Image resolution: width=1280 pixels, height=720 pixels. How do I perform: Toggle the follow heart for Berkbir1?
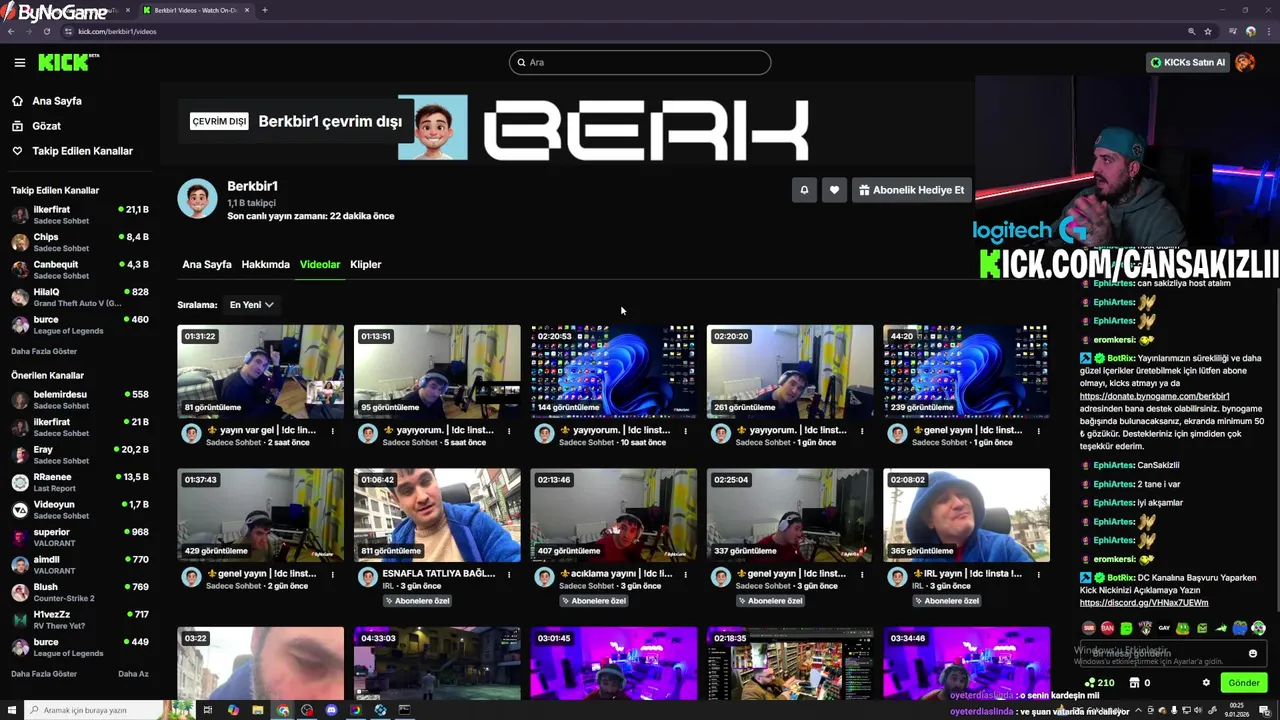point(834,190)
